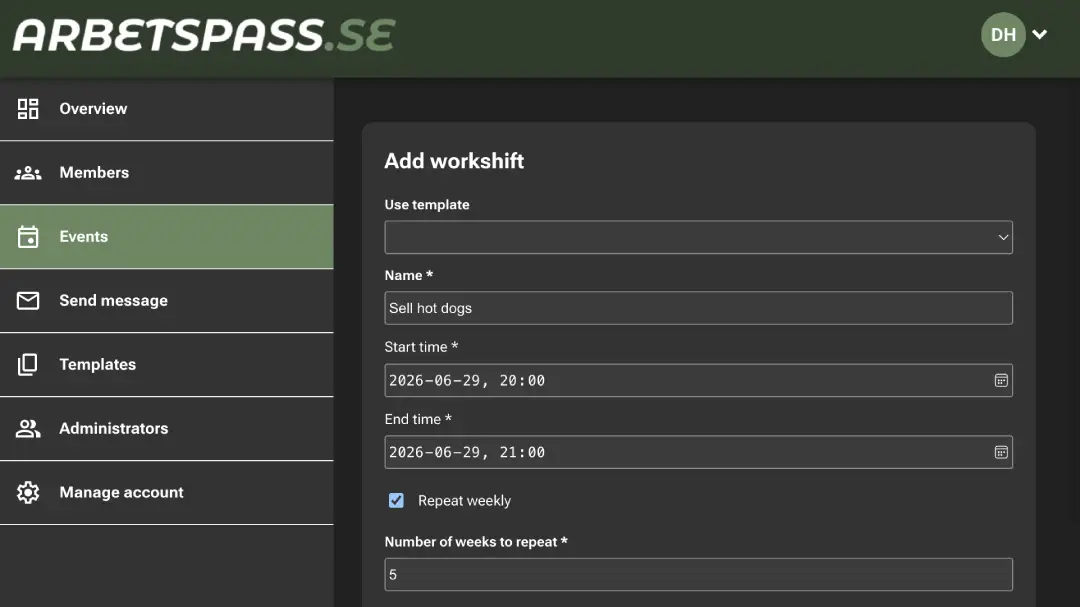Click the Manage account gear icon
This screenshot has height=607, width=1080.
pyautogui.click(x=28, y=493)
